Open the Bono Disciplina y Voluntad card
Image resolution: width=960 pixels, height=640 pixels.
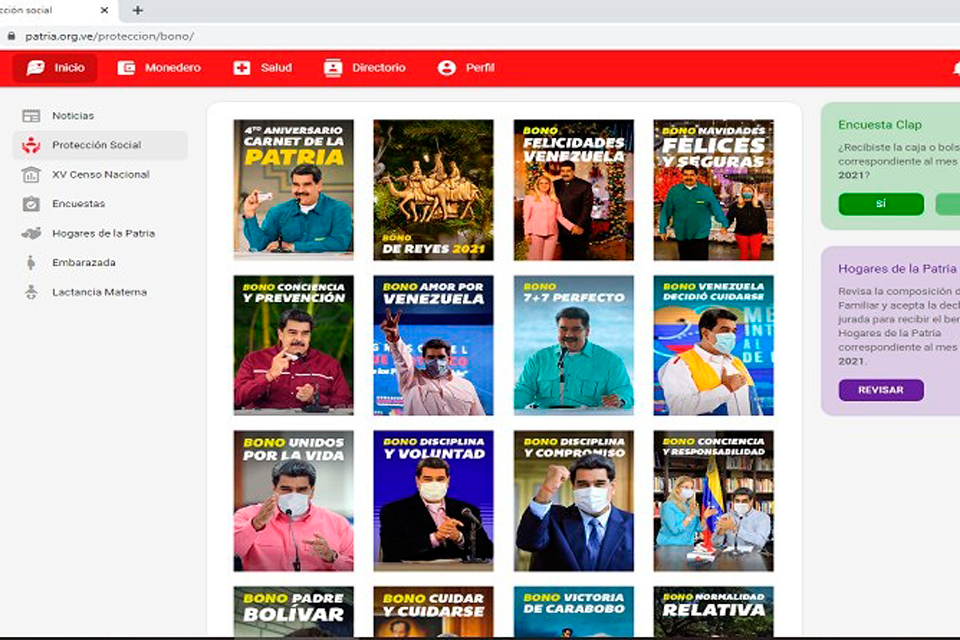point(433,501)
